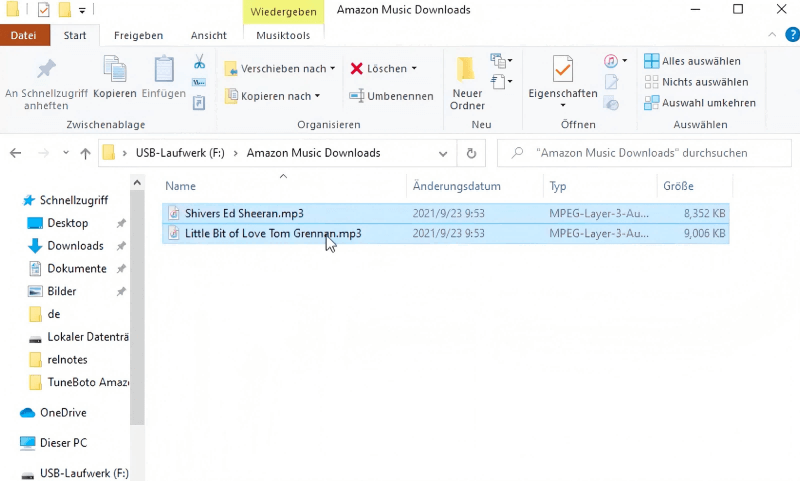Click the Auswahl umkehren icon
Viewport: 800px width, 481px height.
click(652, 103)
